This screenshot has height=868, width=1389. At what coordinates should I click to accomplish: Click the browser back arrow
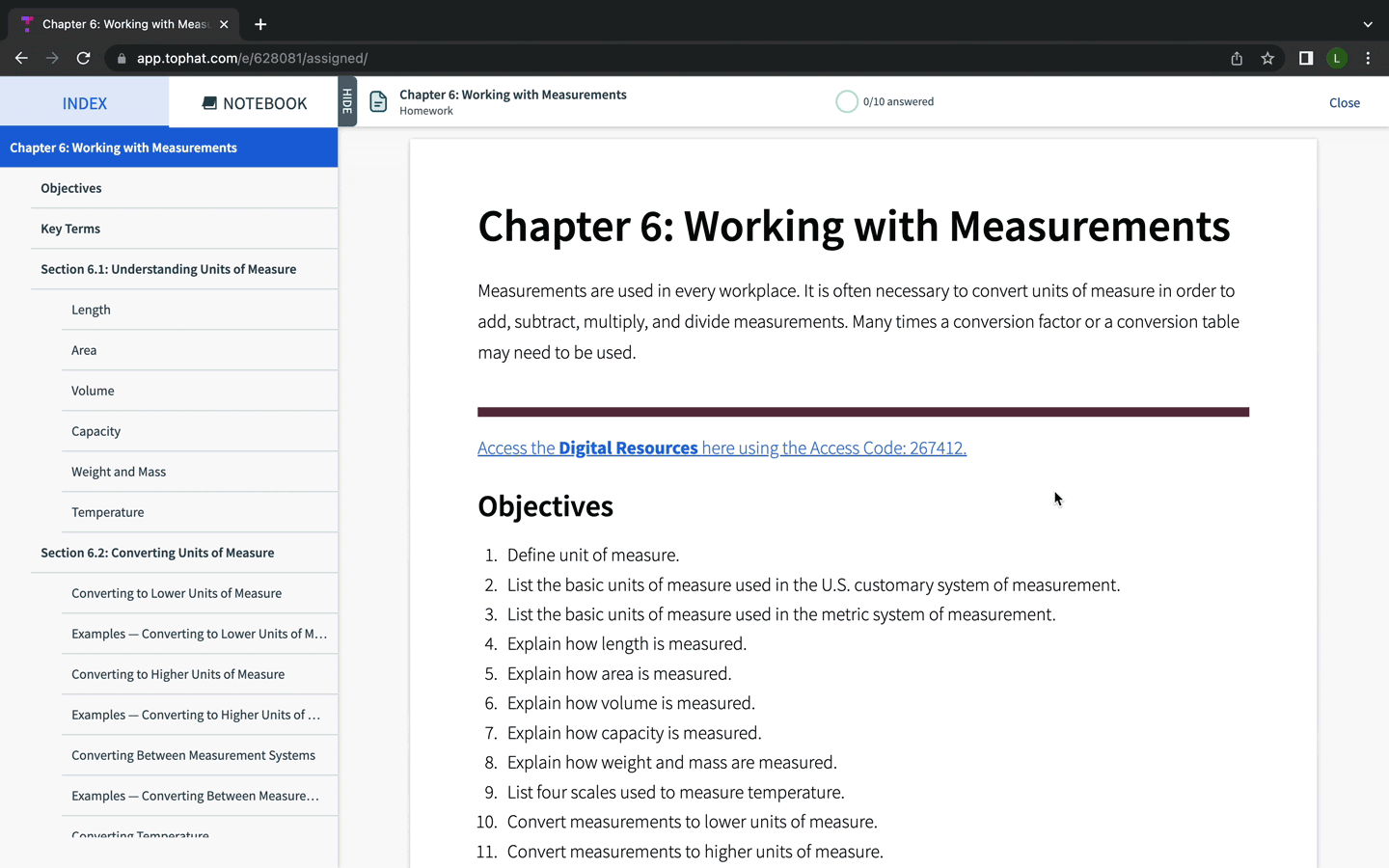(x=21, y=58)
